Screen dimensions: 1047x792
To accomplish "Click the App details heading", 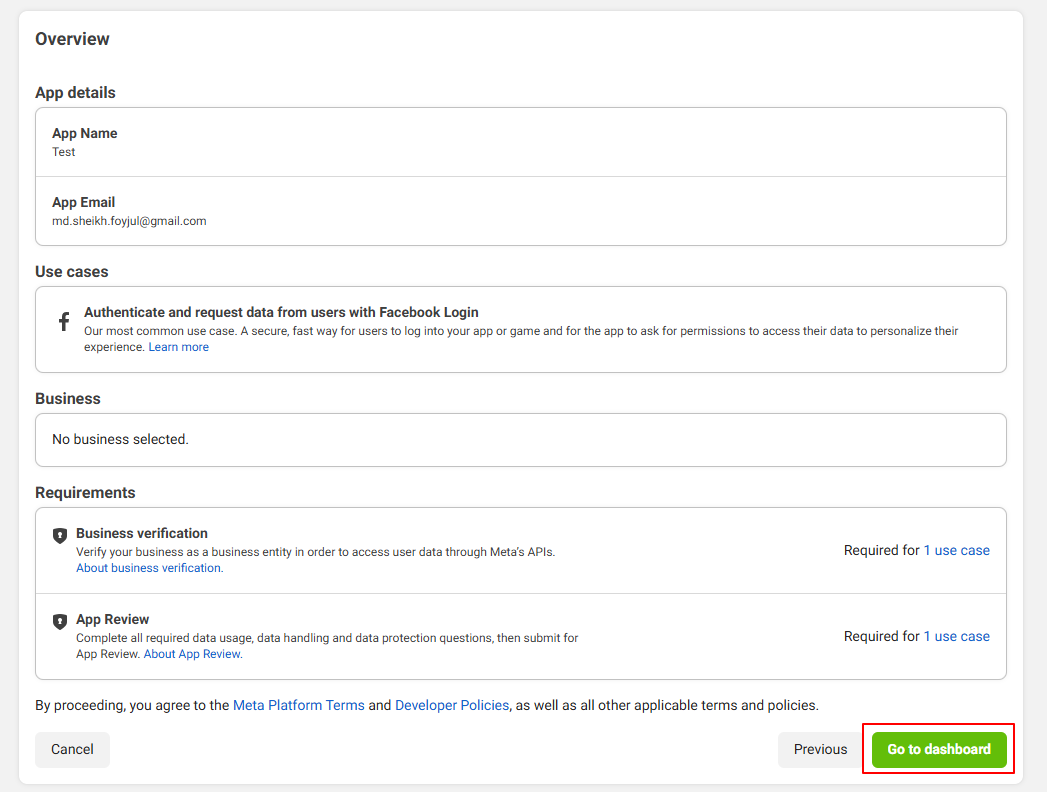I will pyautogui.click(x=75, y=93).
